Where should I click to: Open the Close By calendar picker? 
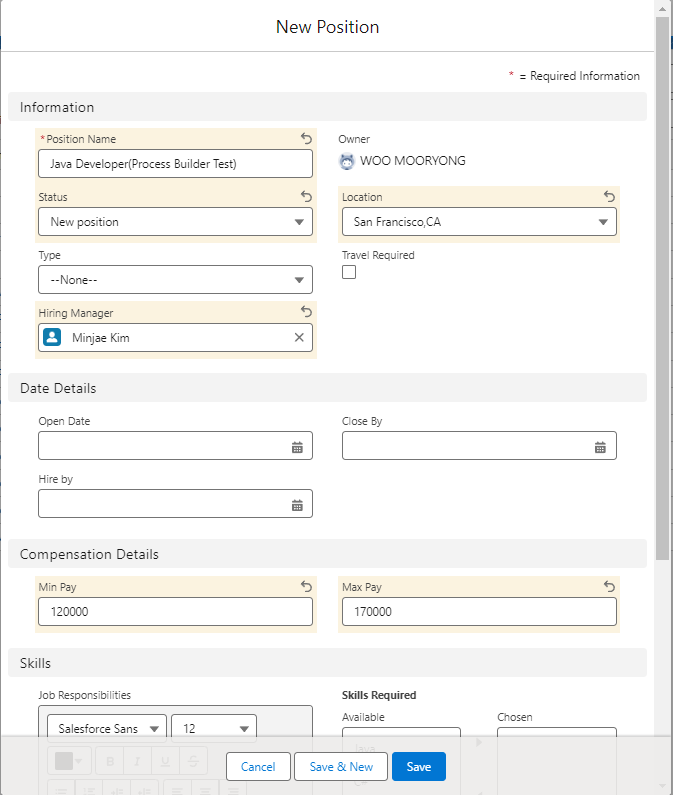pyautogui.click(x=600, y=447)
